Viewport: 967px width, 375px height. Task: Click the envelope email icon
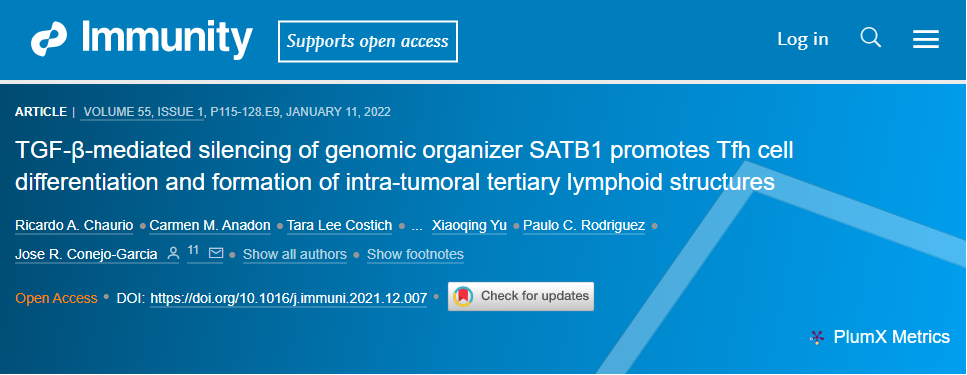point(216,253)
